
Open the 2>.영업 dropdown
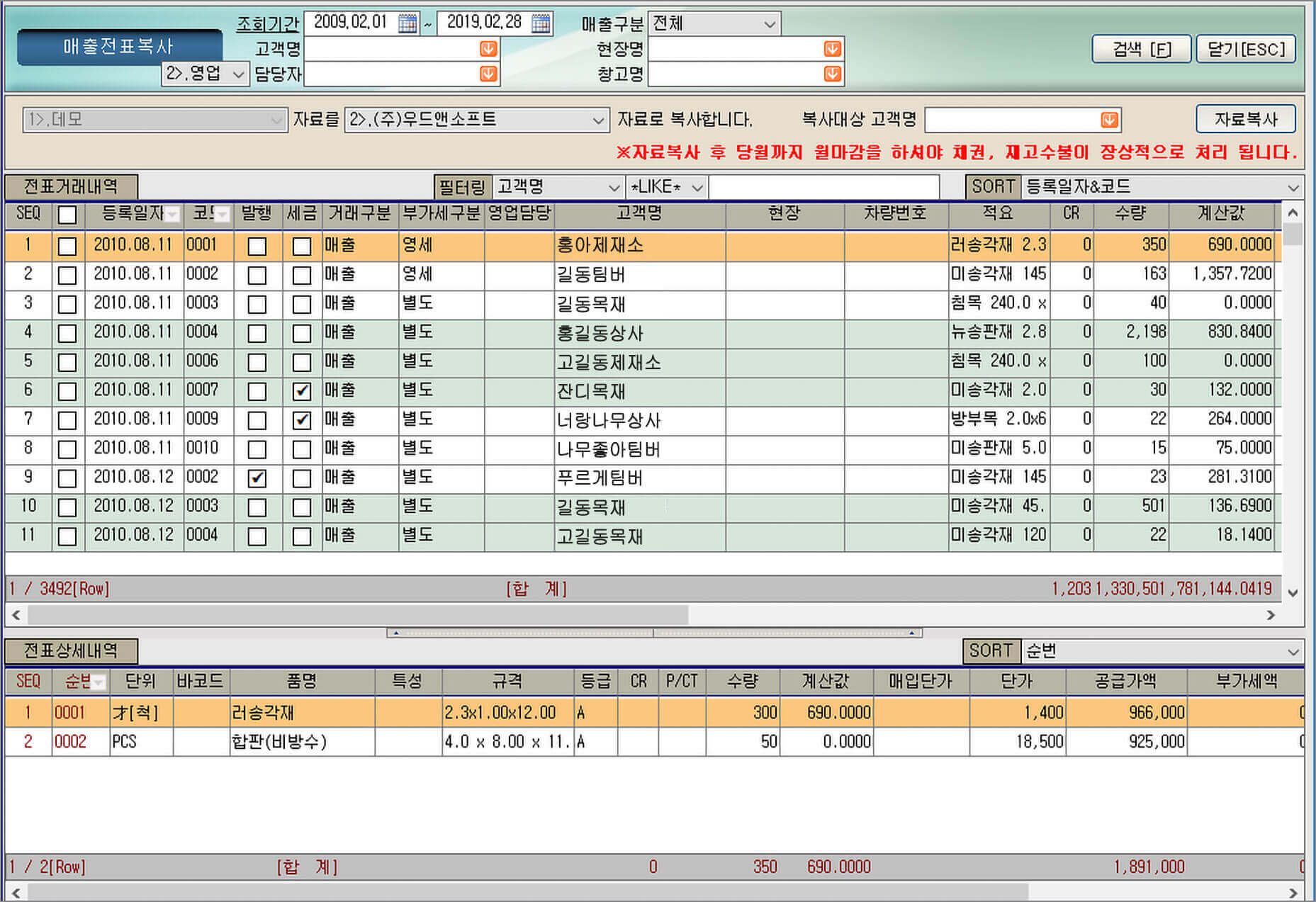pos(205,74)
